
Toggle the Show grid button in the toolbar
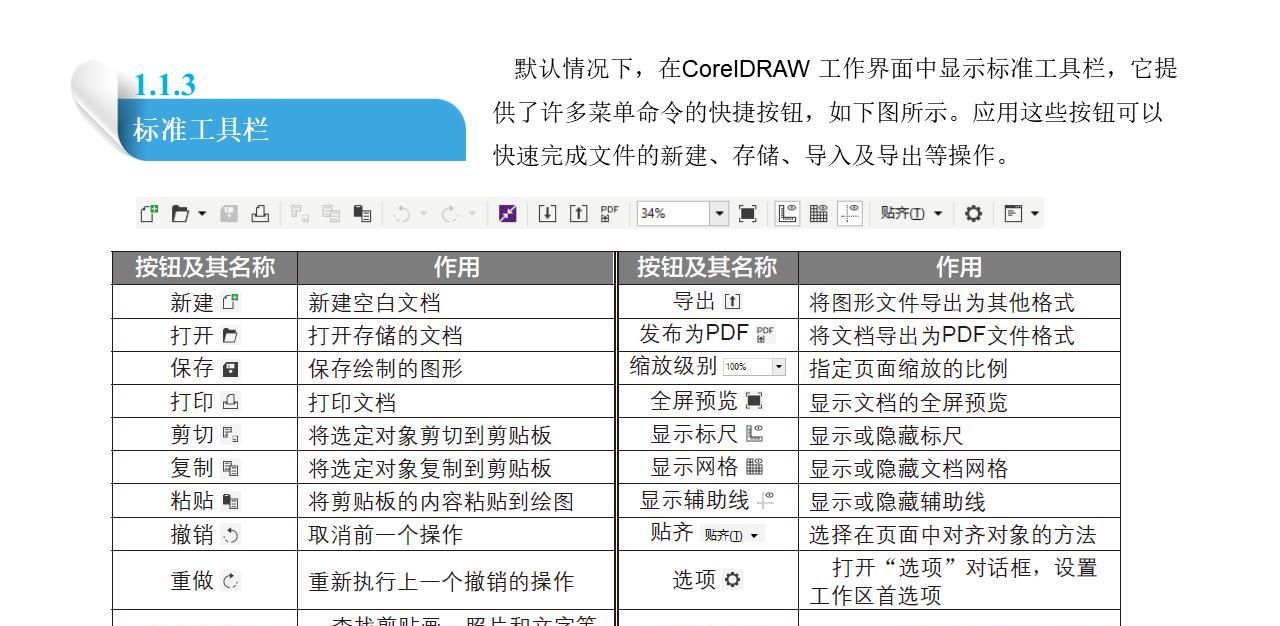click(819, 213)
